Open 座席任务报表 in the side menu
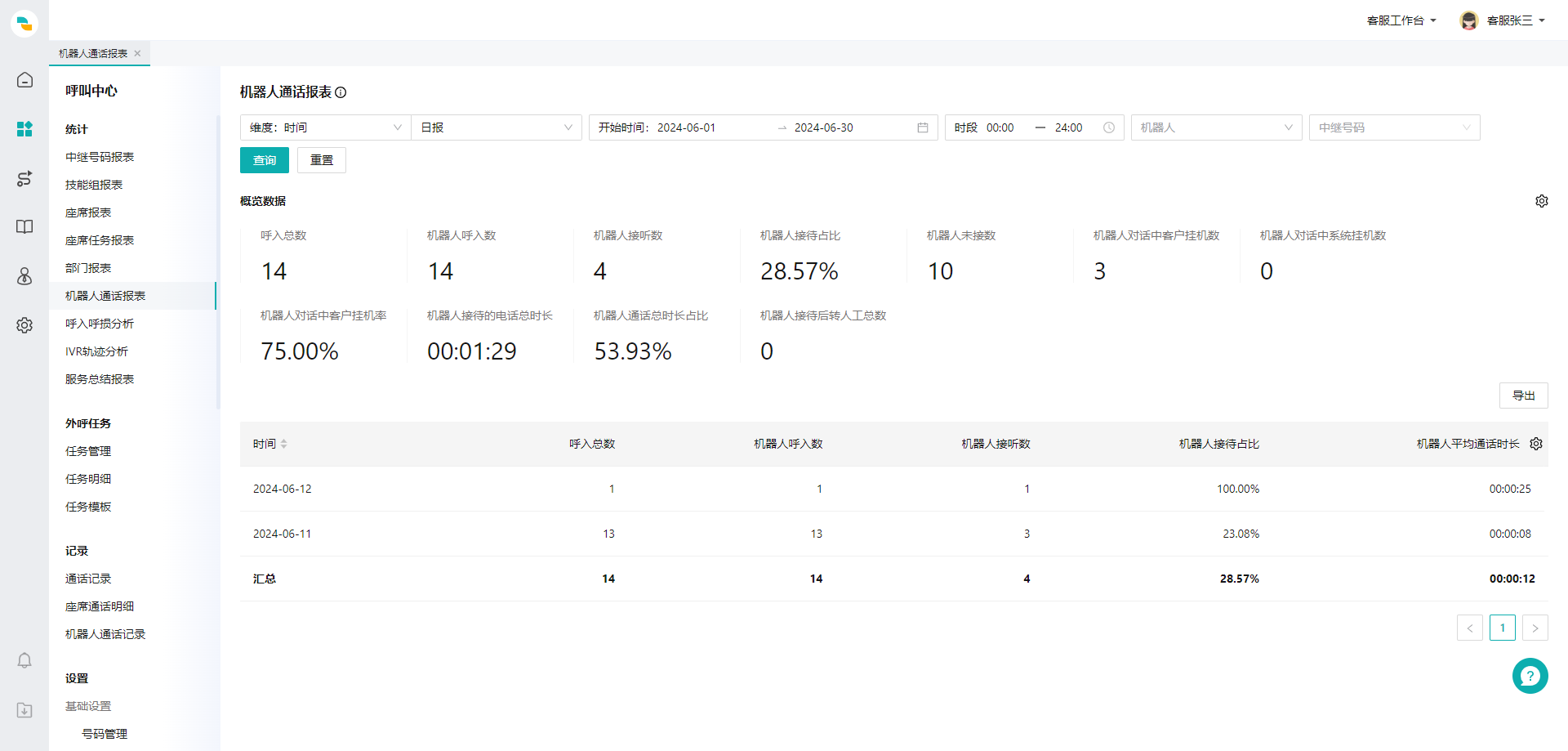Viewport: 1568px width, 751px height. point(100,240)
